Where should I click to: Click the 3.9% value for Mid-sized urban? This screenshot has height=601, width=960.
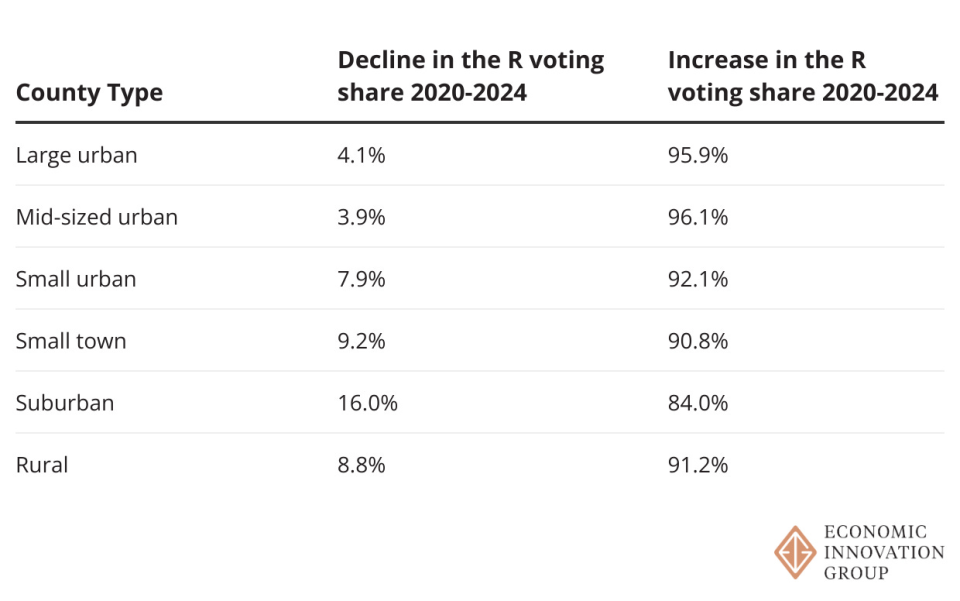[361, 217]
